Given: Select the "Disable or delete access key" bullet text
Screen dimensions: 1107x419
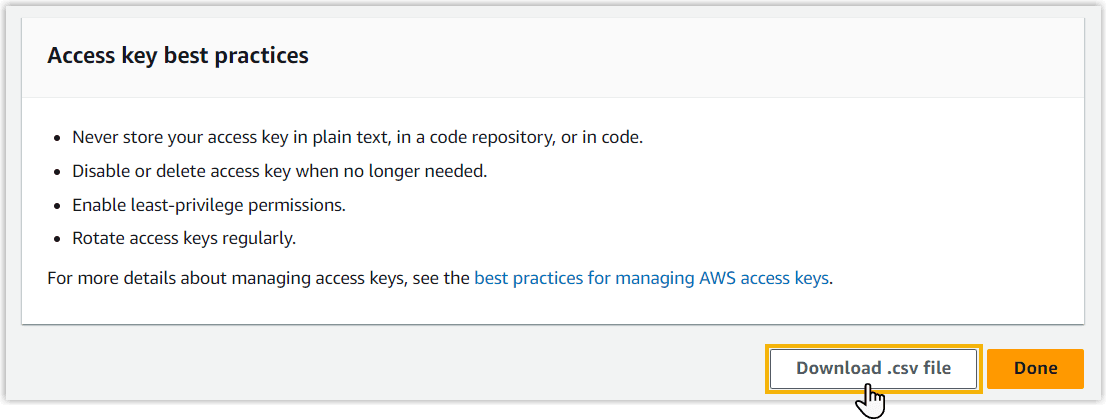Looking at the screenshot, I should coord(280,171).
